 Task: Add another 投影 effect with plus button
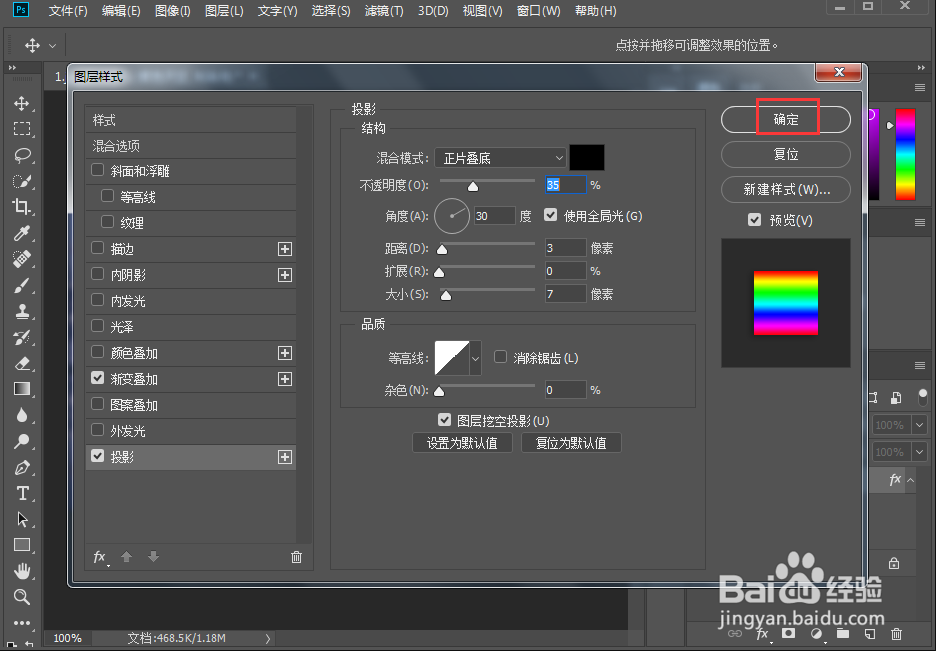click(x=285, y=457)
